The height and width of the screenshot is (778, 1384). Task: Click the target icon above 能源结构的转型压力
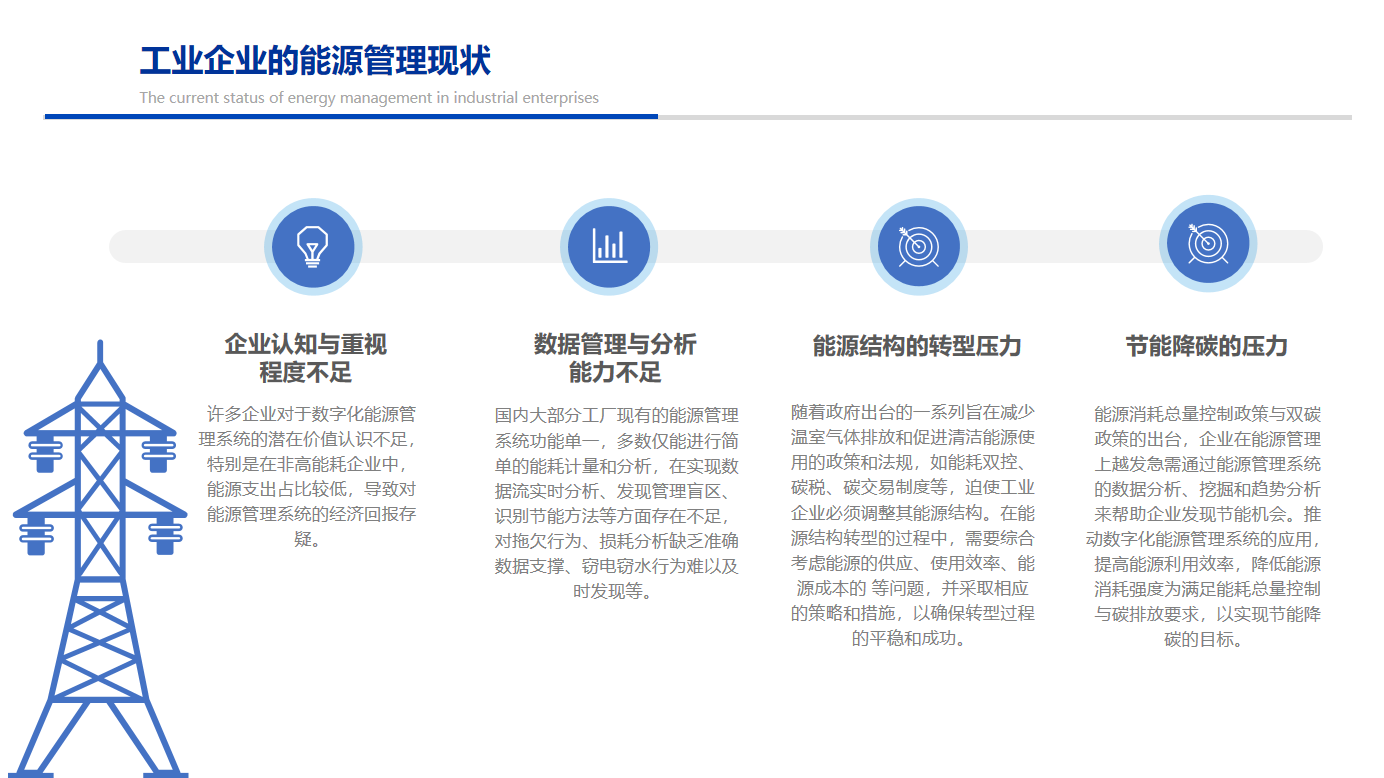point(918,246)
